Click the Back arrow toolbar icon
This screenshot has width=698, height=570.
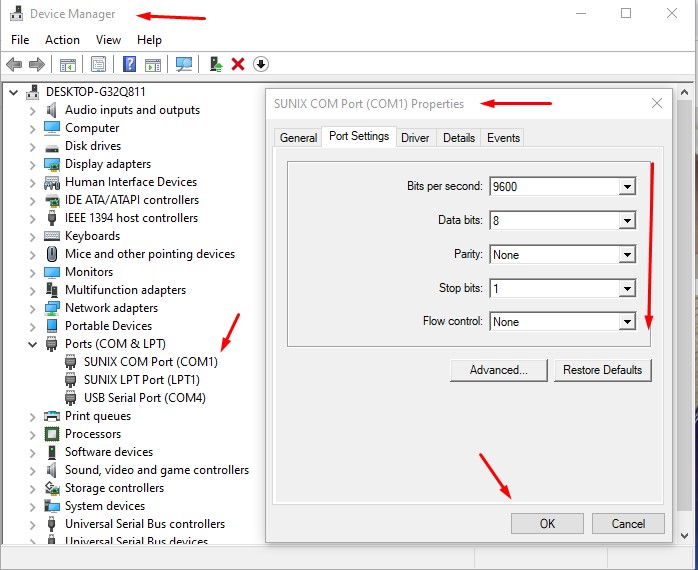14,65
